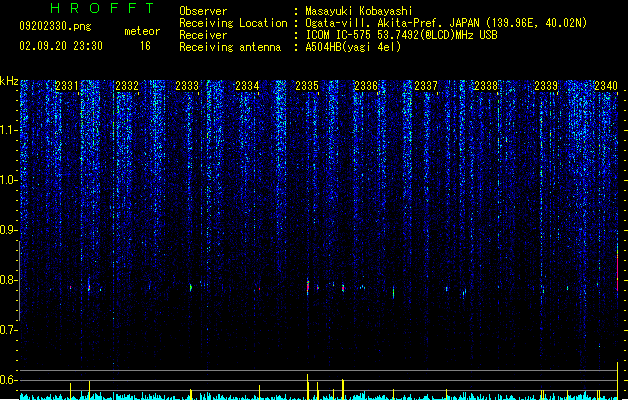Click the 1.1 frequency axis tick

(8, 130)
